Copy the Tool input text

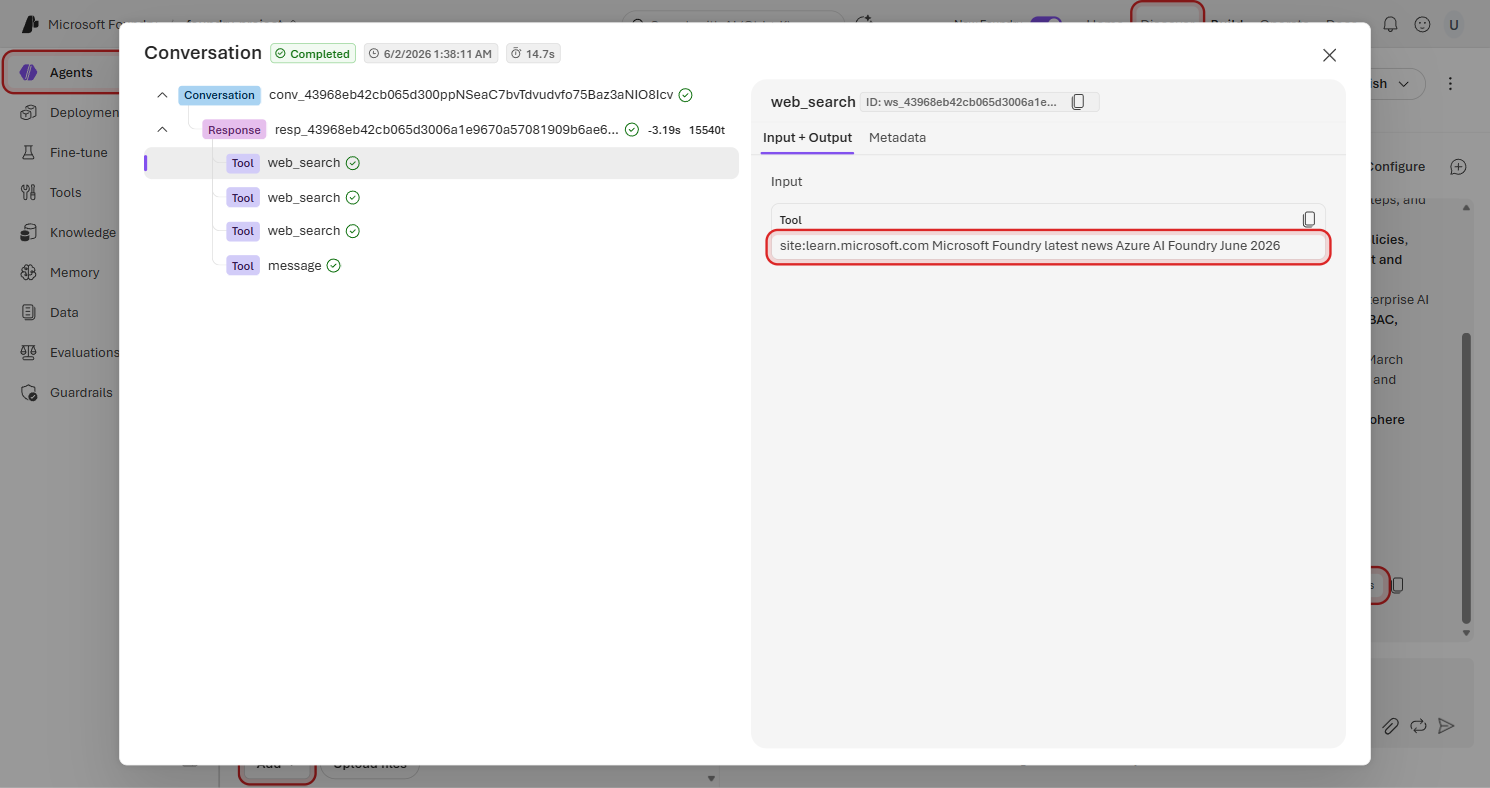click(1309, 219)
